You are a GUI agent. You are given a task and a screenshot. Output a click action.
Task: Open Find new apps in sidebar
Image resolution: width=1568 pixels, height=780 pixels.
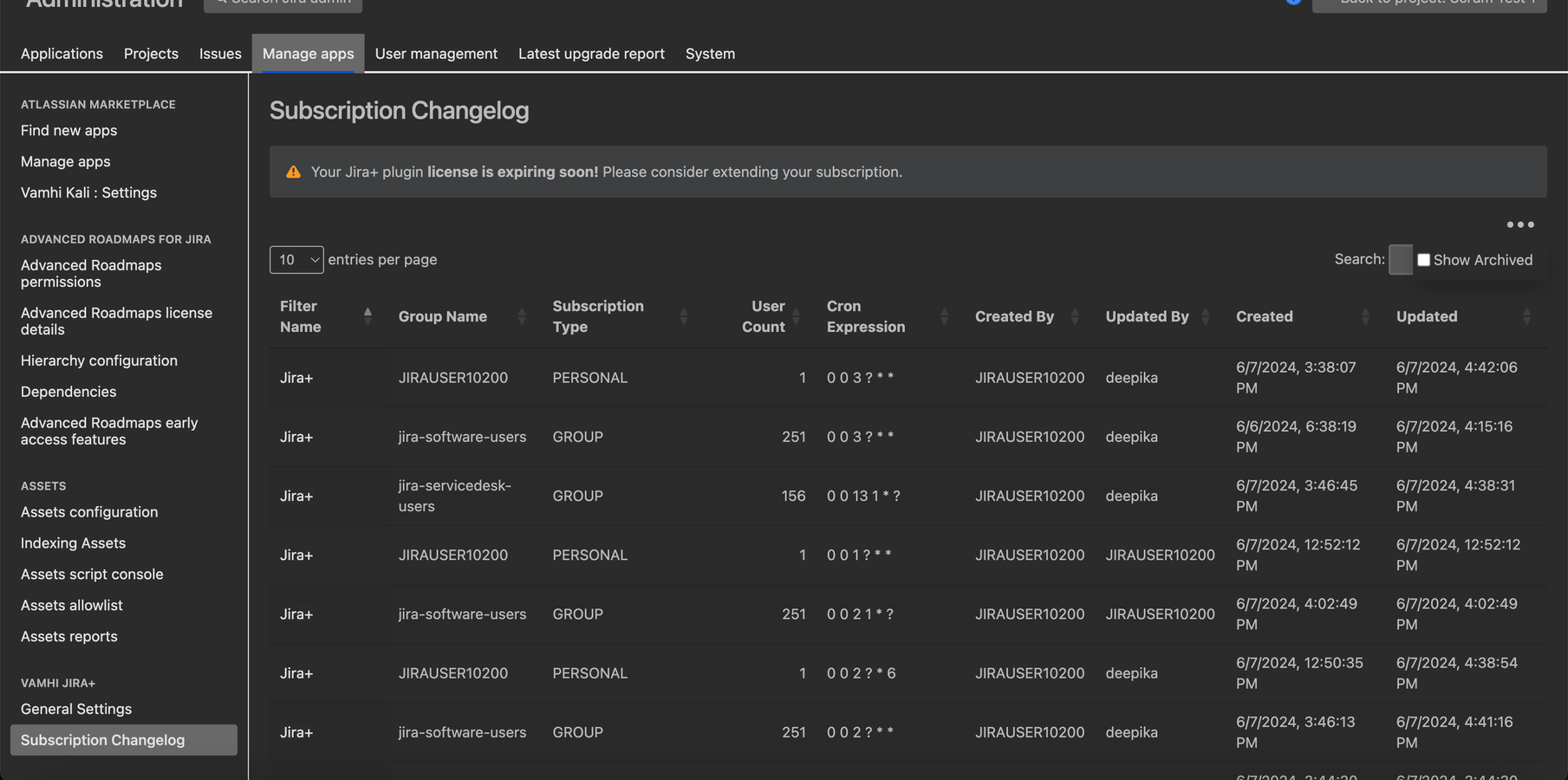pyautogui.click(x=68, y=131)
